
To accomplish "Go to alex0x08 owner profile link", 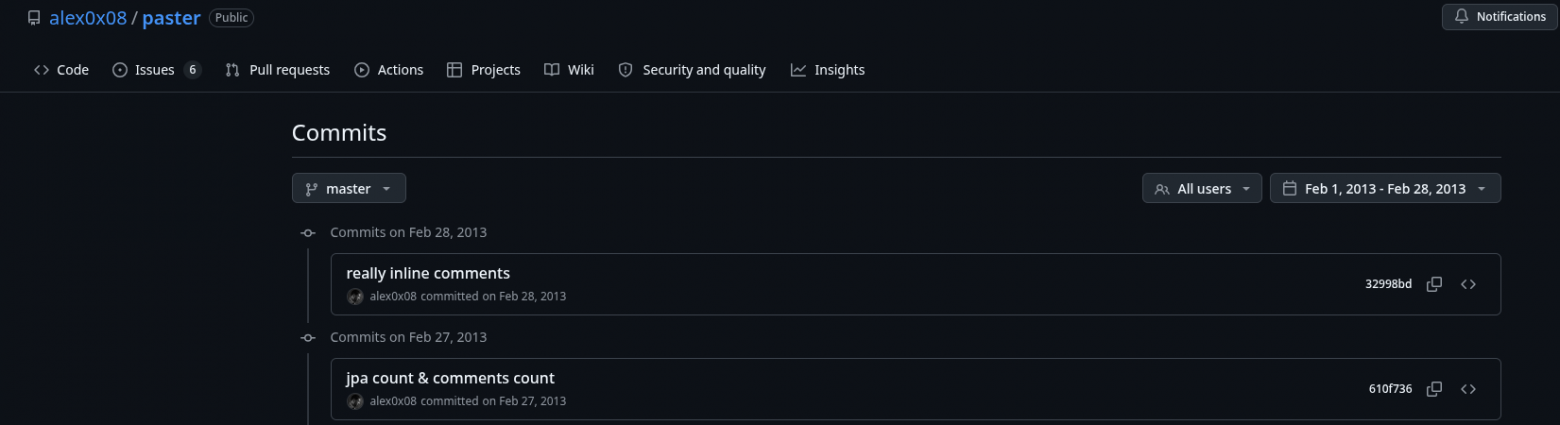I will pyautogui.click(x=88, y=18).
